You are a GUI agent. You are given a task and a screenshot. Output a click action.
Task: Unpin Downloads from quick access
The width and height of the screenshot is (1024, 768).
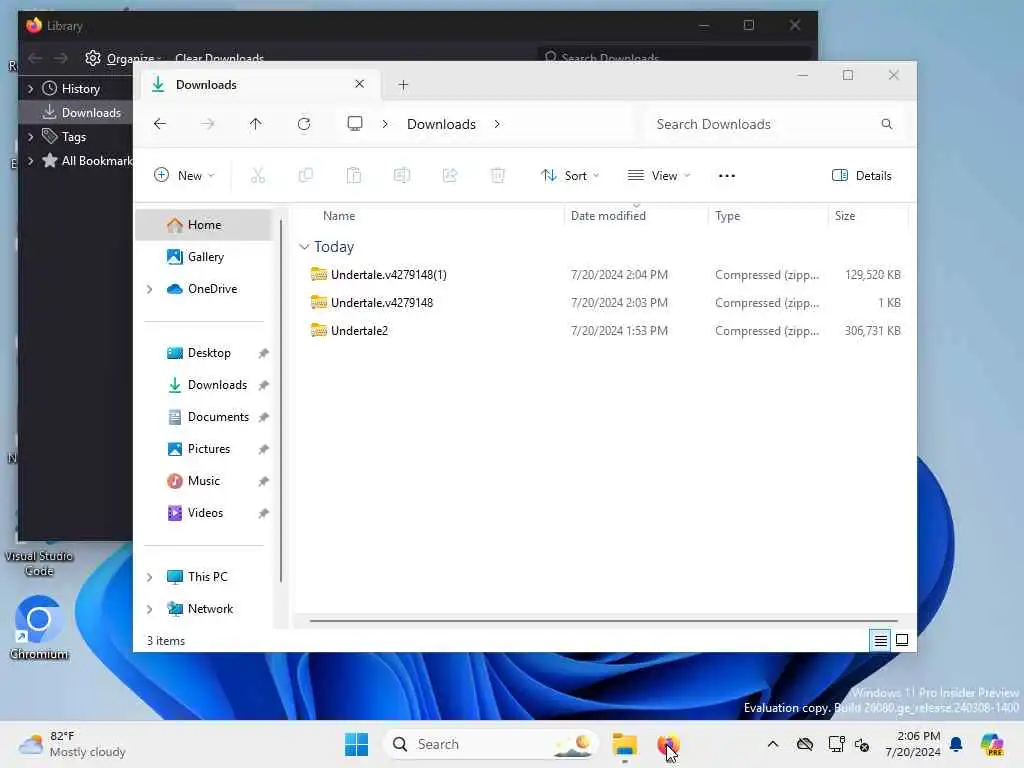point(263,385)
